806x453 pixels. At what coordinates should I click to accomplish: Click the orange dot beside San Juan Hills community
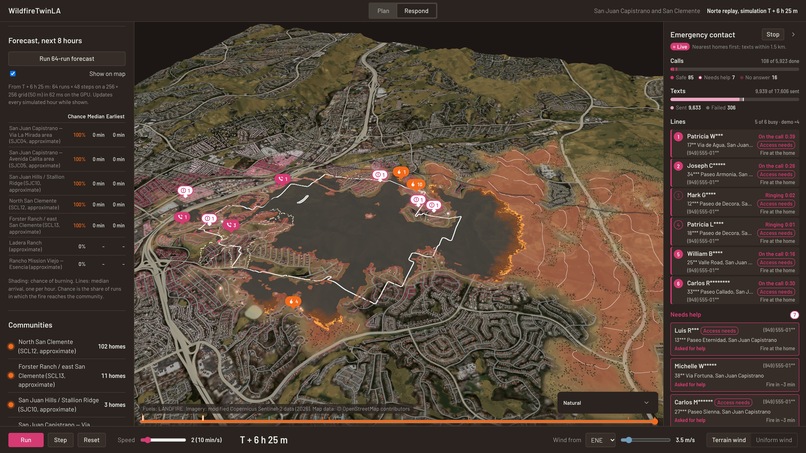point(11,405)
